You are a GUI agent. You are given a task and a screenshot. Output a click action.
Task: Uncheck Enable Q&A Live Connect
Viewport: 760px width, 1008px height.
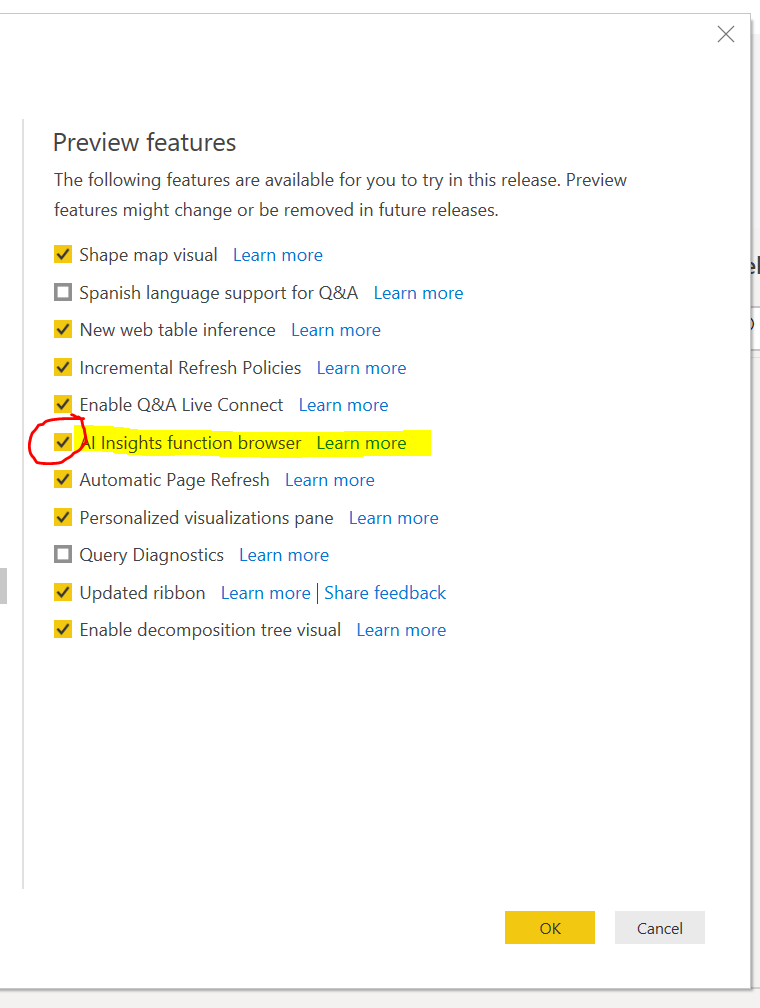coord(63,405)
